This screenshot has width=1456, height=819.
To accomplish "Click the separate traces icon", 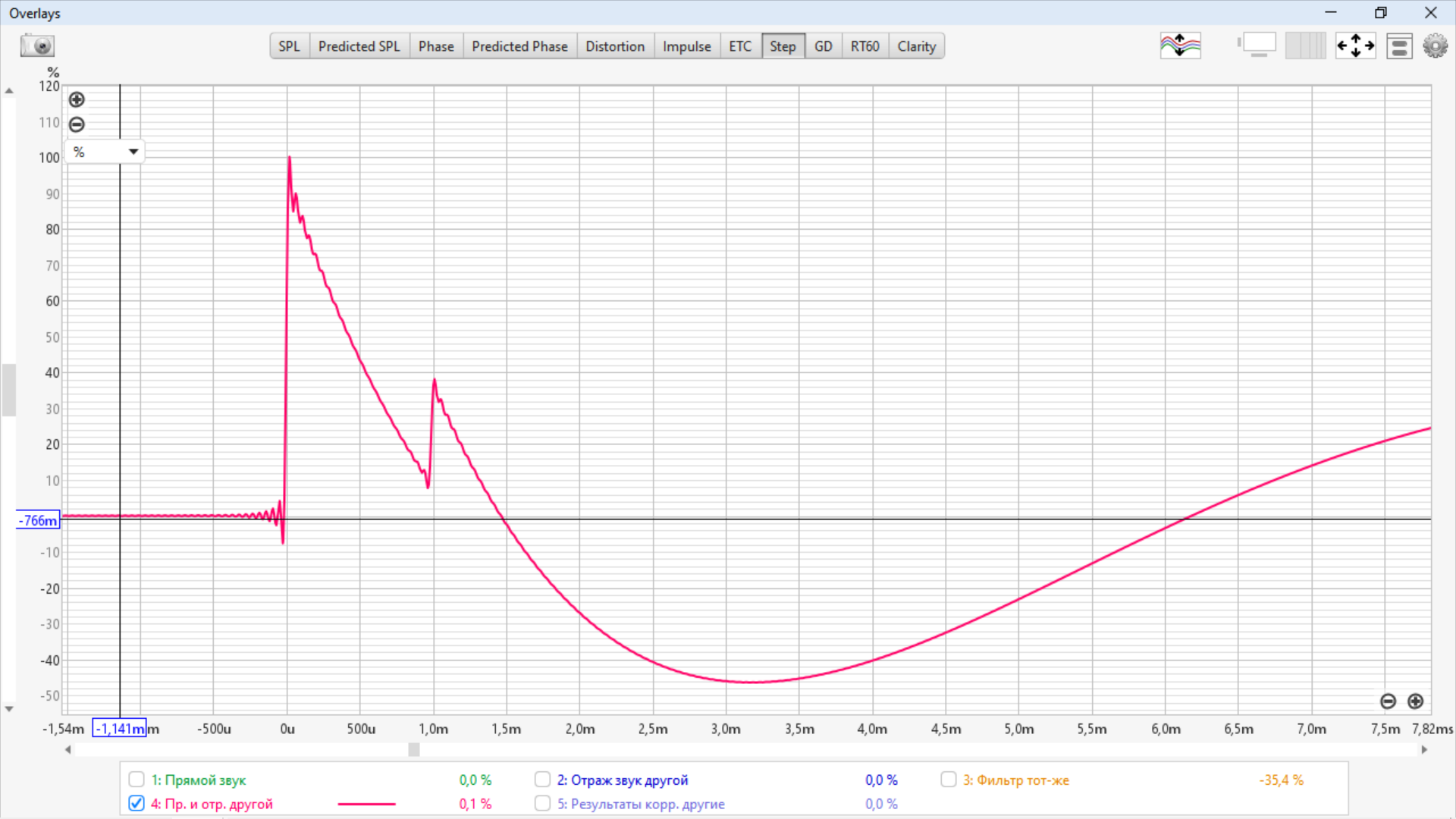I will click(1180, 46).
